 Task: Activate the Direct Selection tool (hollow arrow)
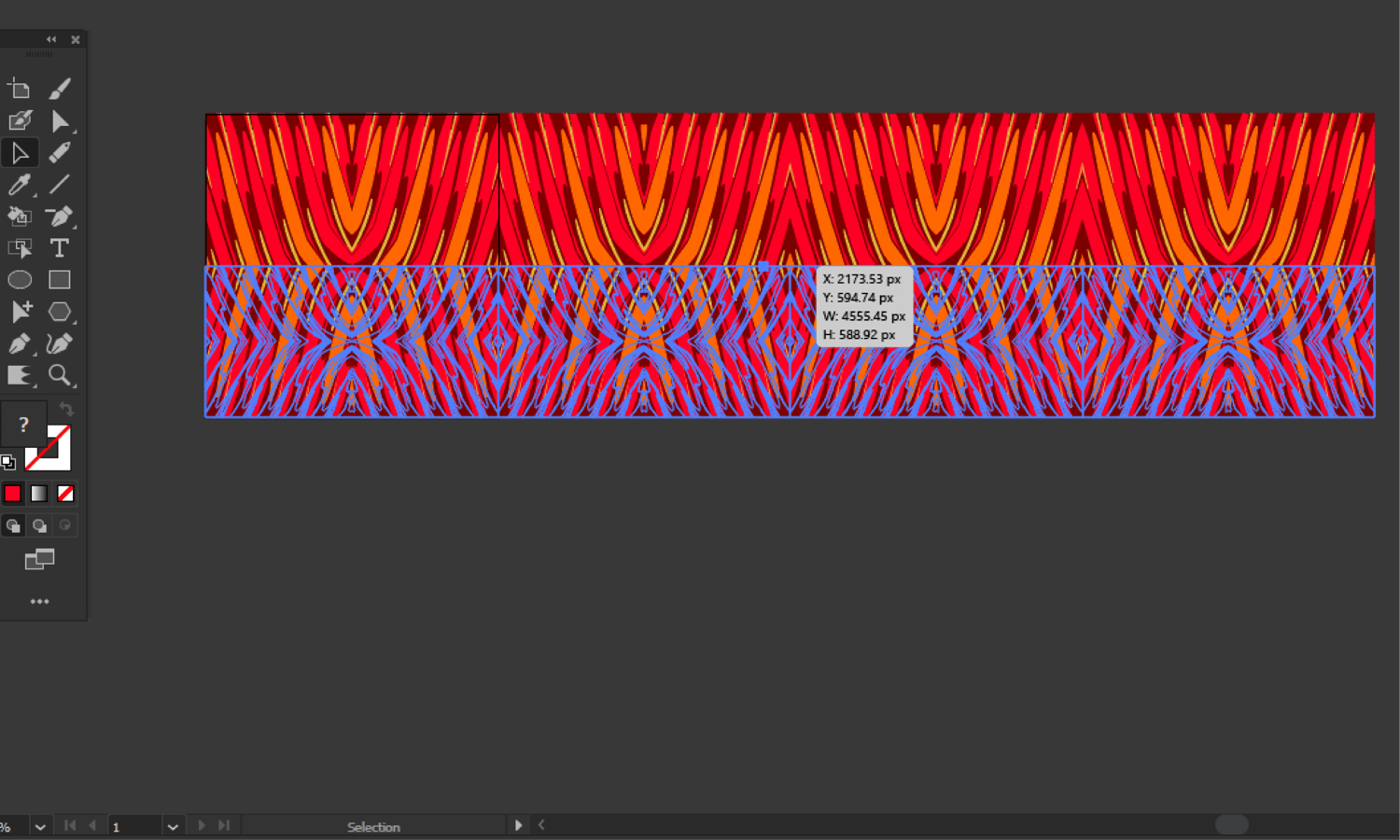pos(20,153)
